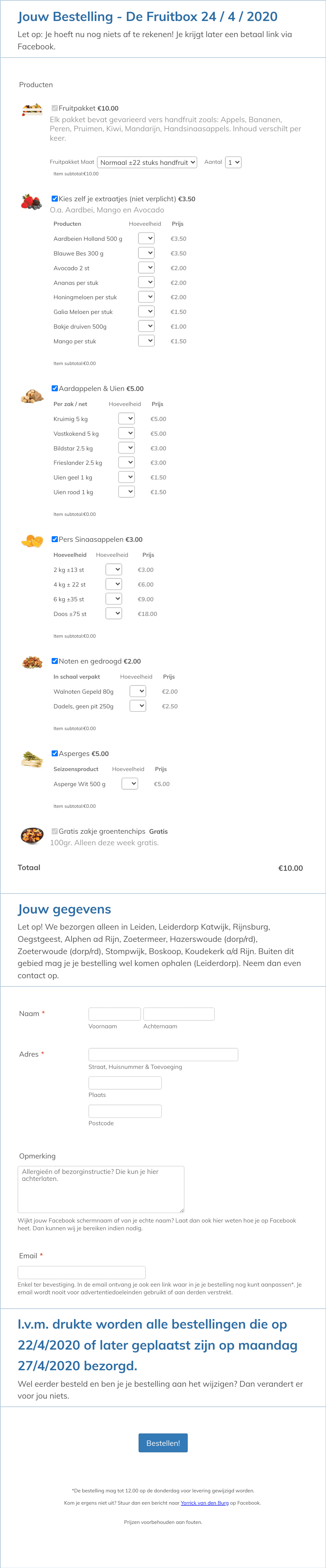The image size is (326, 1568).
Task: Uncheck Kies zelf je extraatjes
Action: 55,198
